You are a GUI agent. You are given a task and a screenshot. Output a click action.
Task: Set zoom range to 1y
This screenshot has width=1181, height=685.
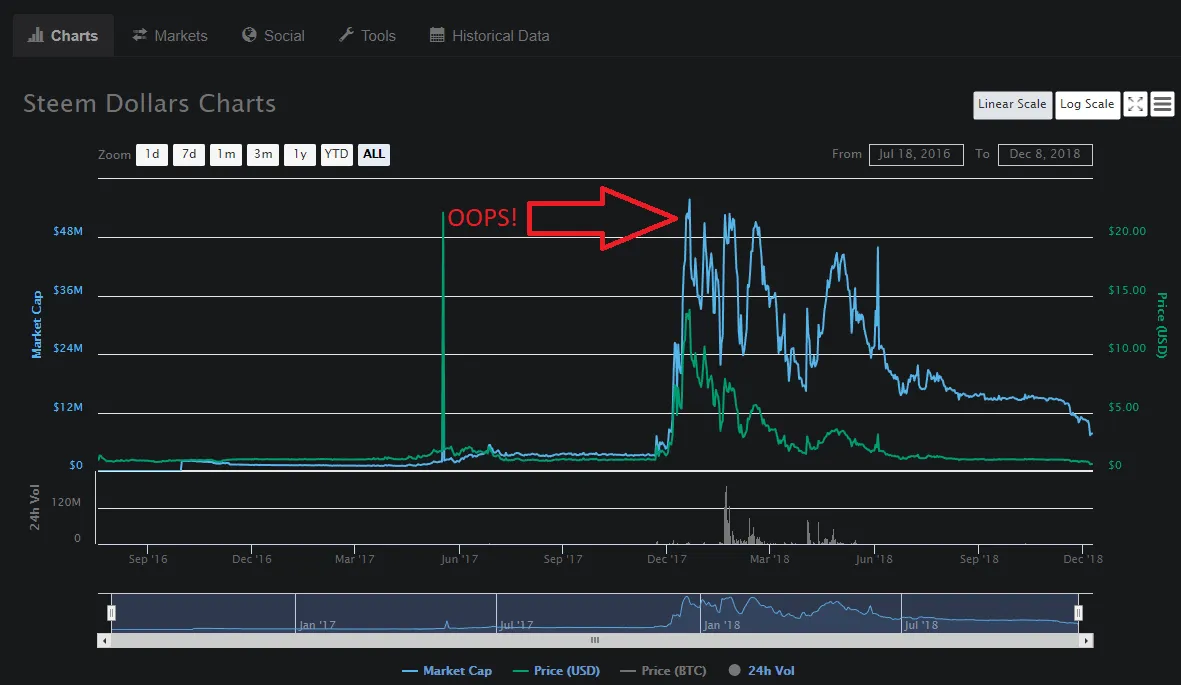pyautogui.click(x=300, y=154)
